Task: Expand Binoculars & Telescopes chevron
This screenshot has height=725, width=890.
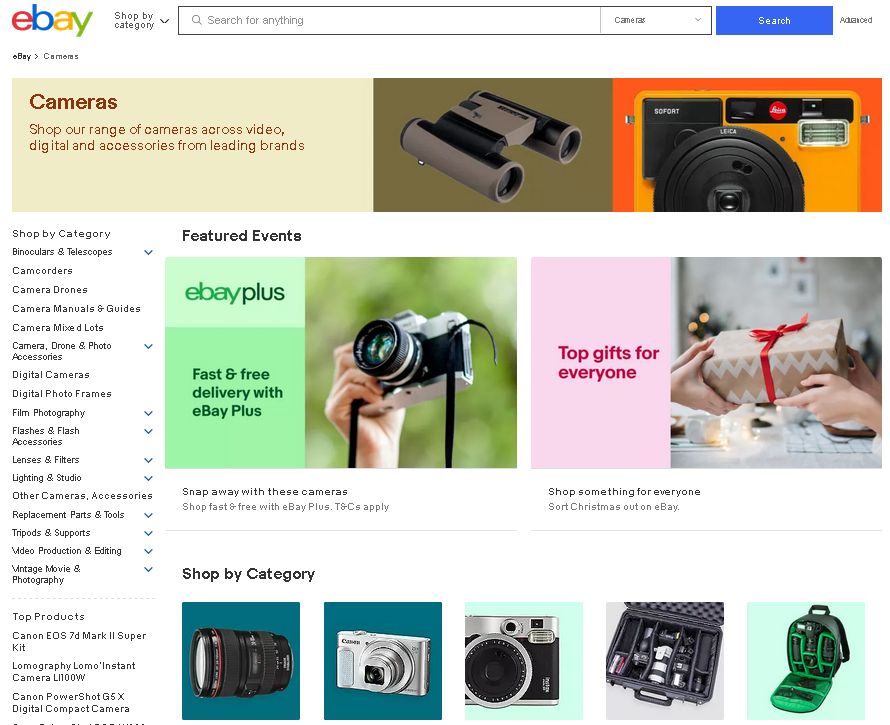Action: pos(148,252)
